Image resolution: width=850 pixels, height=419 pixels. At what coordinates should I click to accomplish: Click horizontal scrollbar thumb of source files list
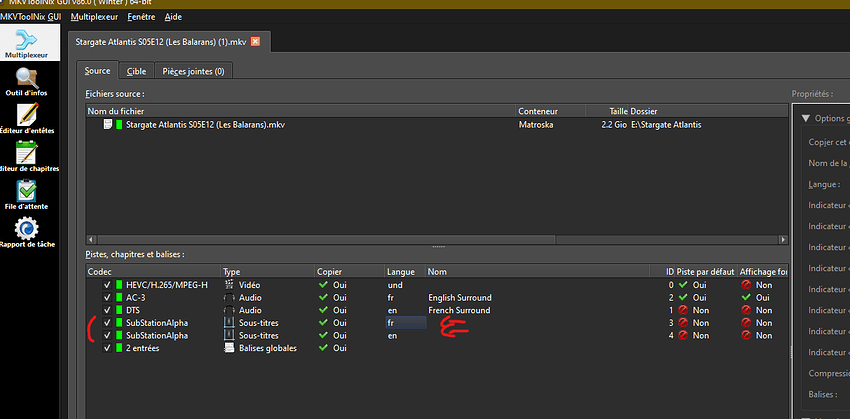[x=325, y=240]
